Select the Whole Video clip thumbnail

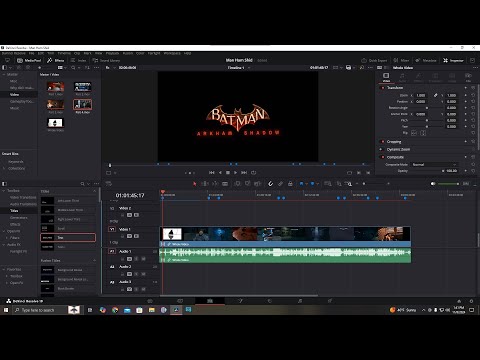coord(55,123)
